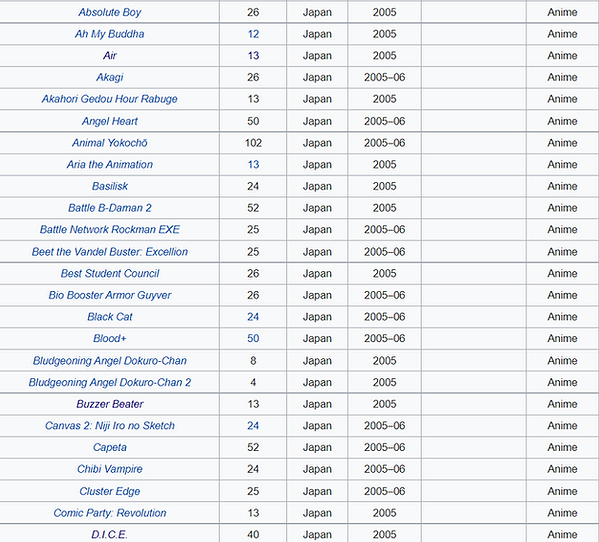
Task: Open Bio Booster Armor Guyver link
Action: click(110, 295)
